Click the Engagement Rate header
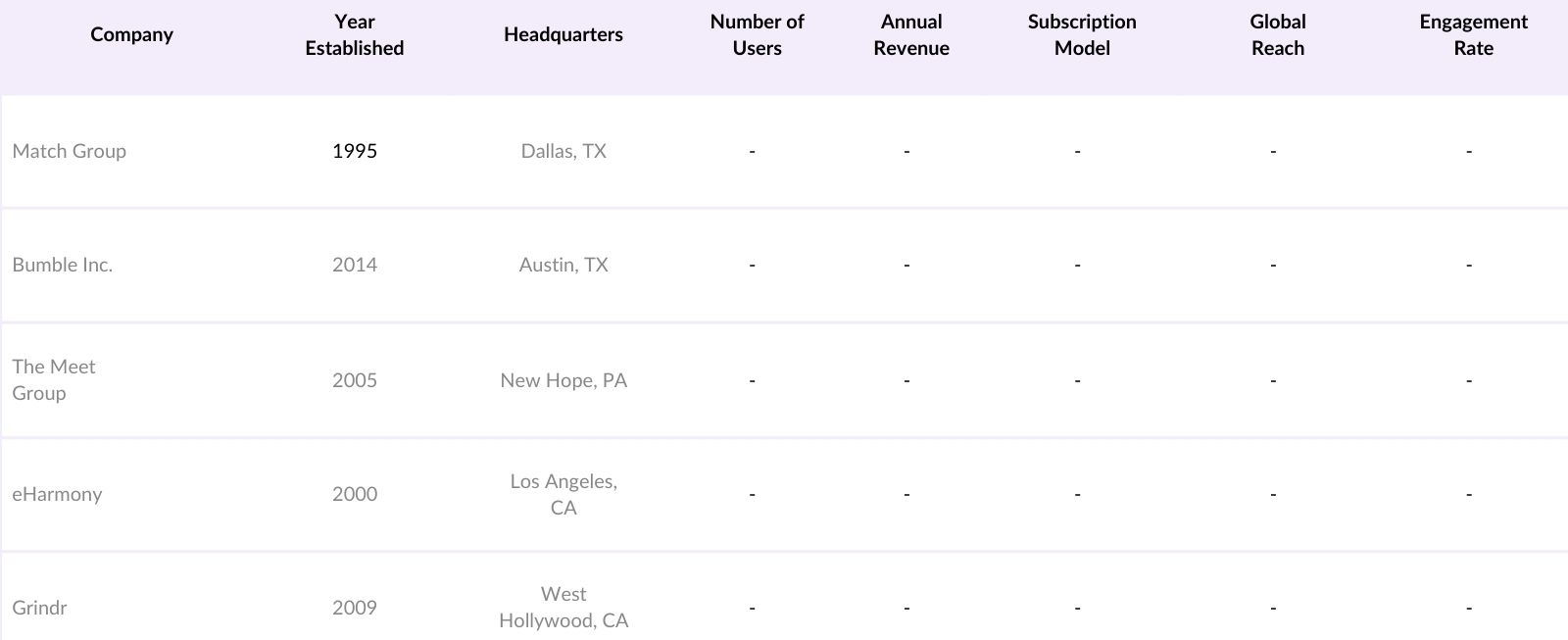Viewport: 1568px width, 640px height. 1473,34
